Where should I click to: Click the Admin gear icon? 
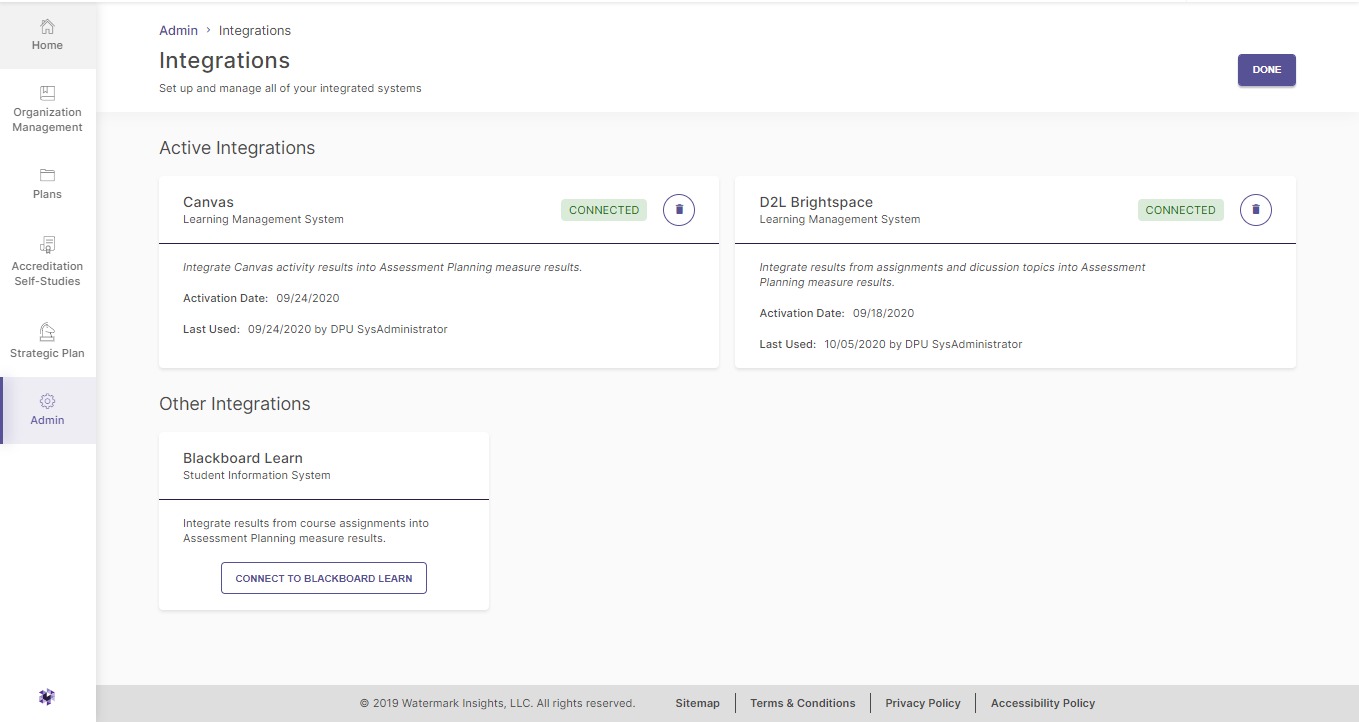47,401
